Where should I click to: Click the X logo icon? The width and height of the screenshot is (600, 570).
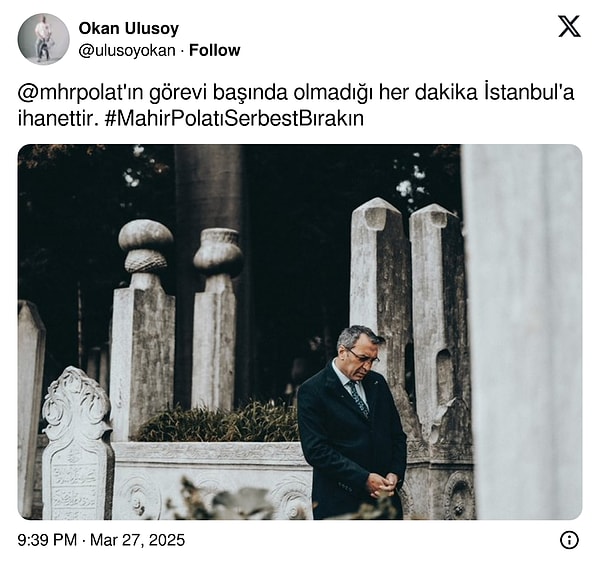coord(569,26)
